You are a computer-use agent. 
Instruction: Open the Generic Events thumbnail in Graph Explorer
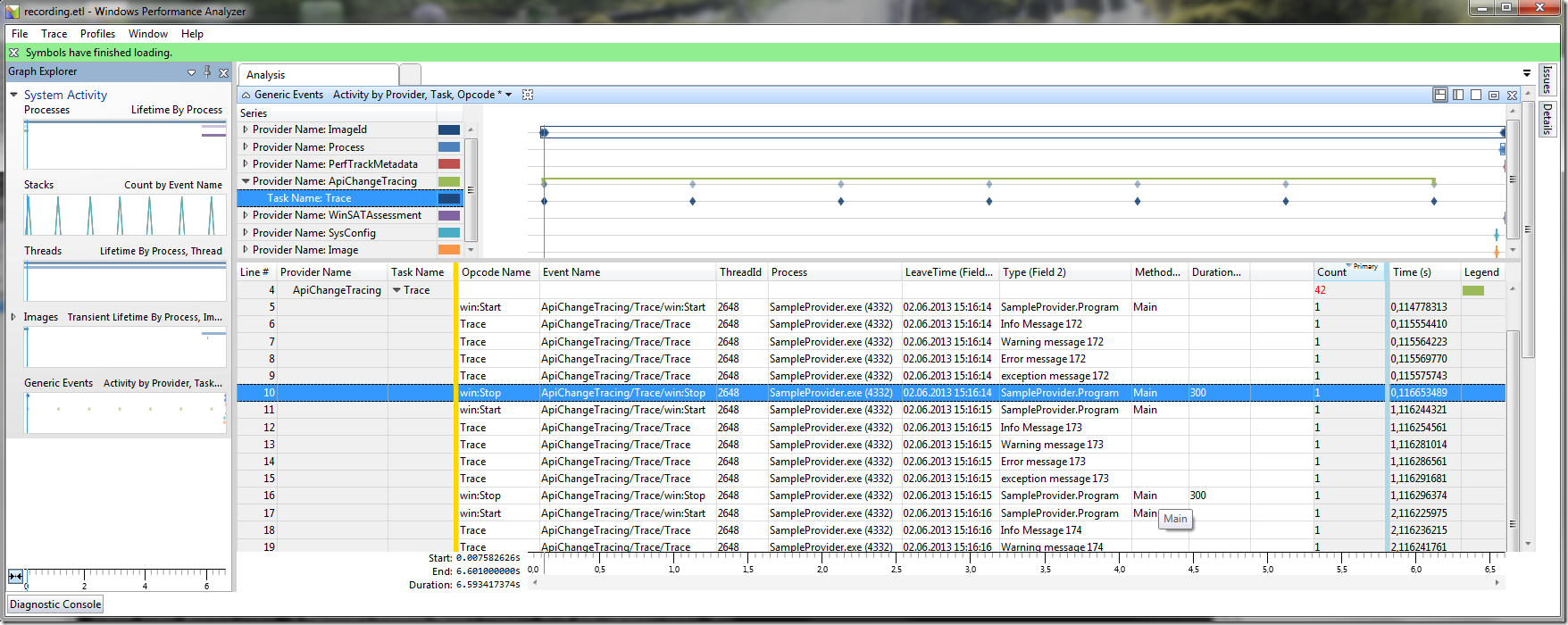click(125, 412)
